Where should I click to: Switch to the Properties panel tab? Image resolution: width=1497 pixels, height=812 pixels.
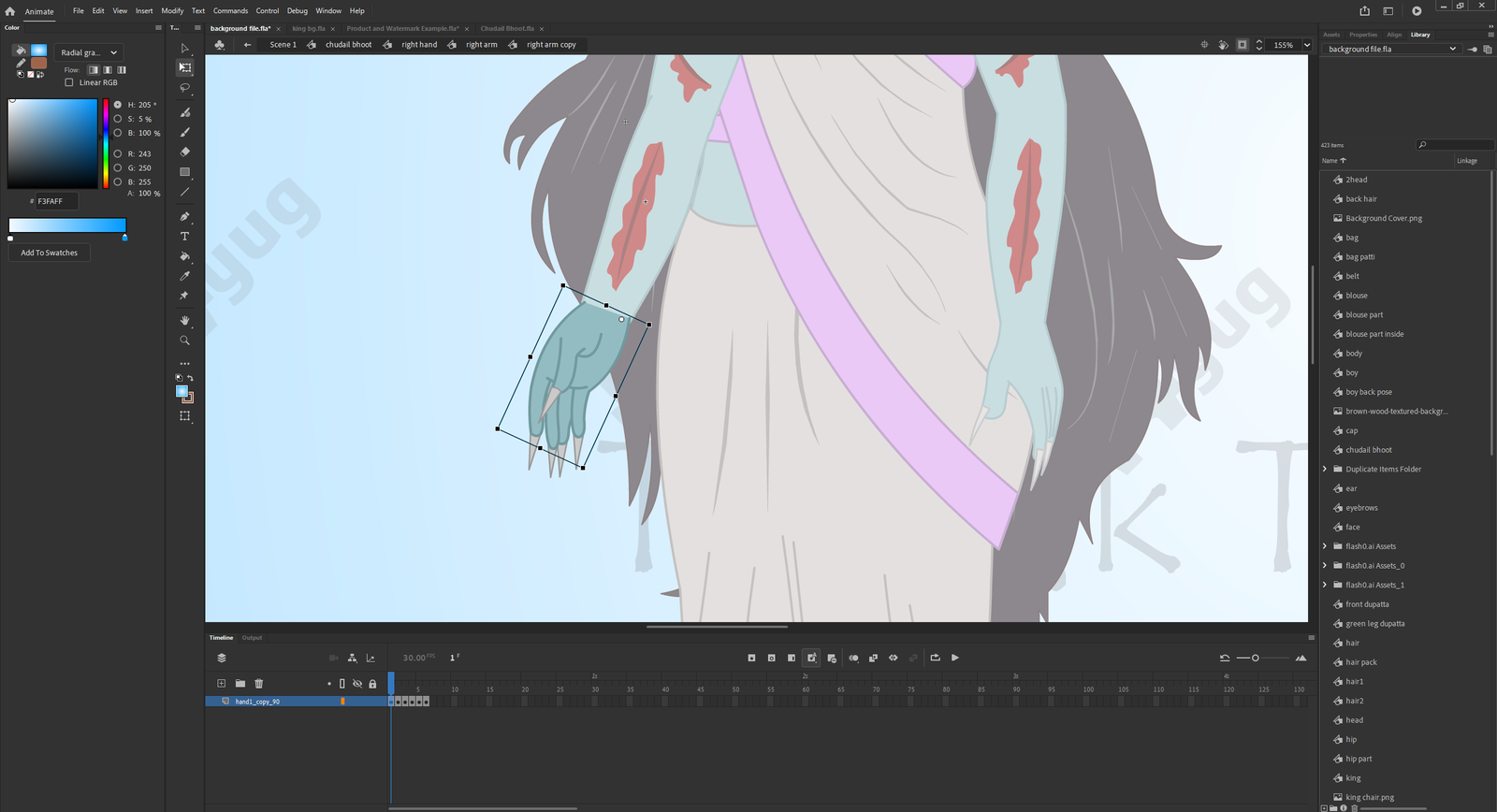point(1362,35)
